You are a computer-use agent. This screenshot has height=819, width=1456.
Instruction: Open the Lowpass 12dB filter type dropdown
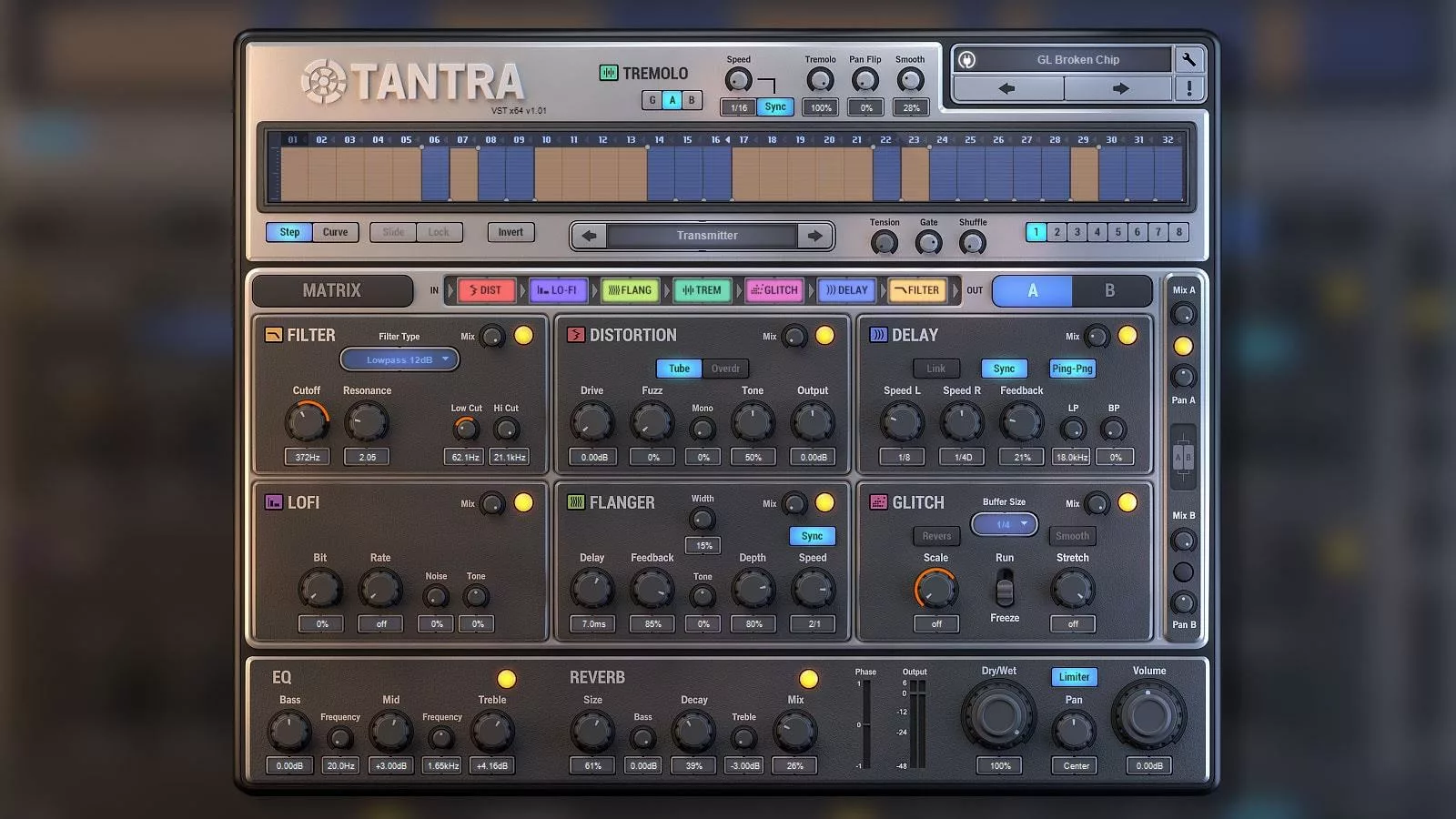pyautogui.click(x=399, y=359)
